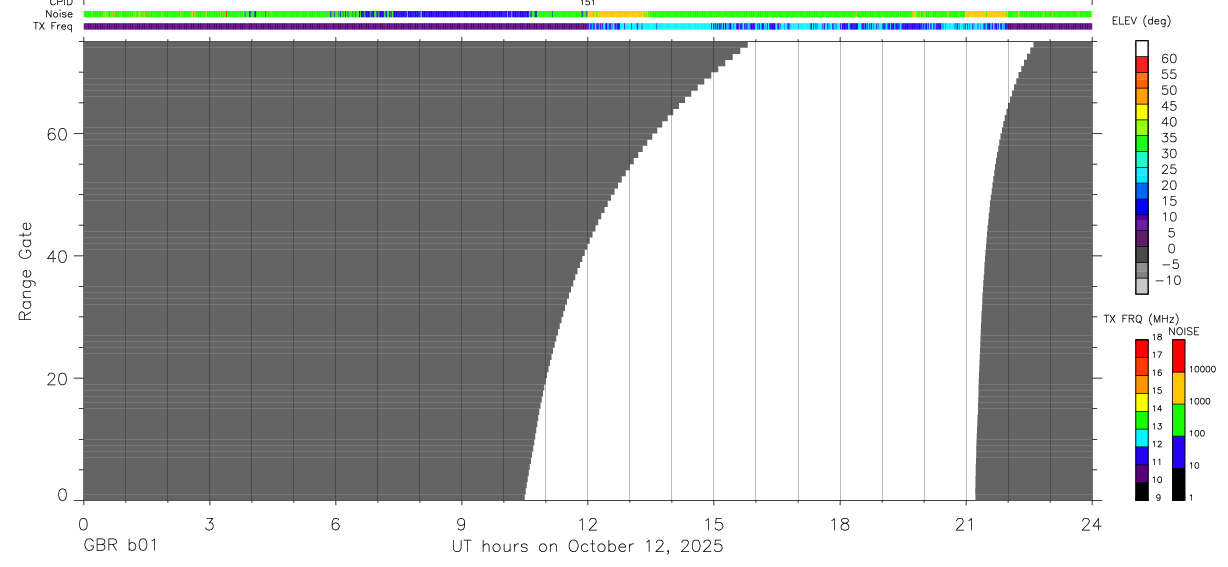Image resolution: width=1228 pixels, height=567 pixels.
Task: Click the '1' label at the NOISE legend bottom
Action: 1191,497
